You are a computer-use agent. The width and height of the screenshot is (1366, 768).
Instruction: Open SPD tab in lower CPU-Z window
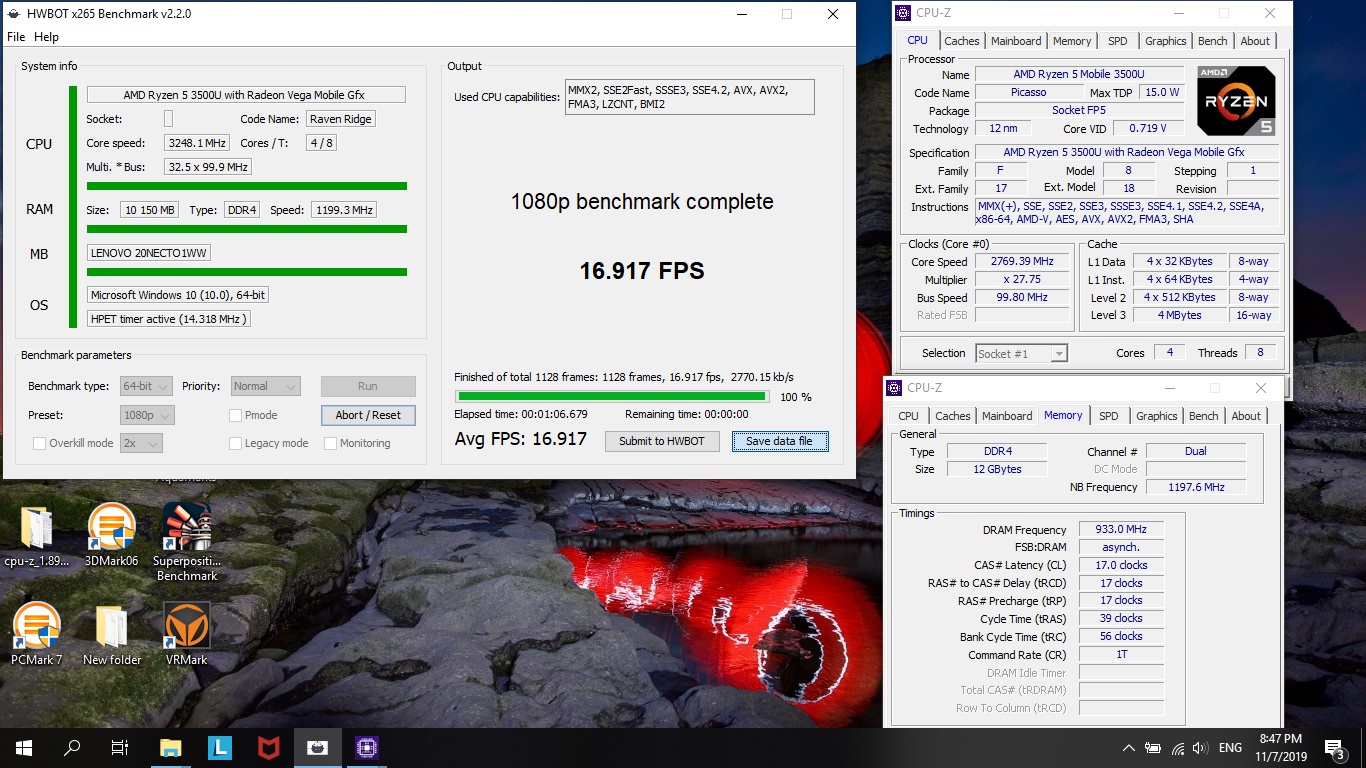pos(1108,416)
